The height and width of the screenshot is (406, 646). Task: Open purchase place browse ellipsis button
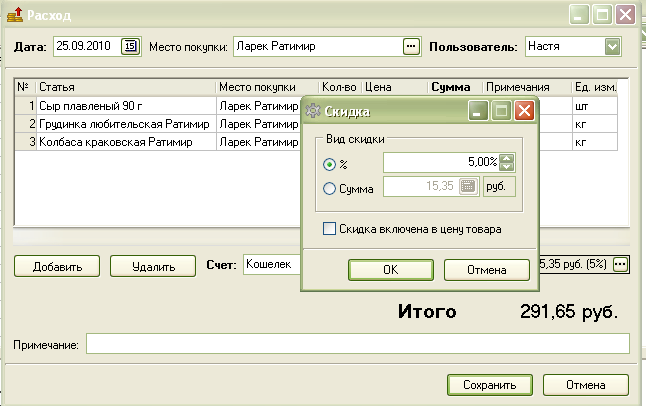pos(411,46)
